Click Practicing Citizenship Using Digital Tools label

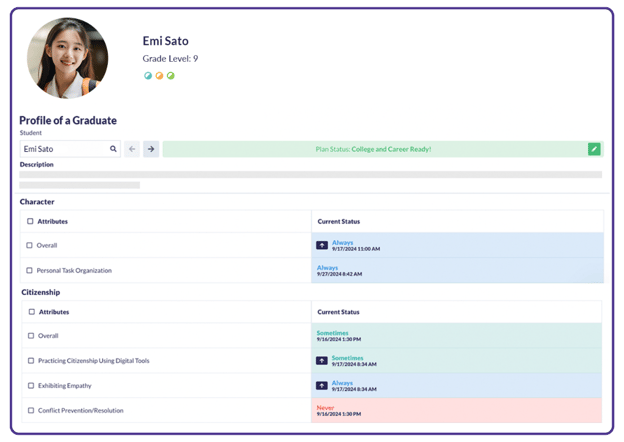94,360
